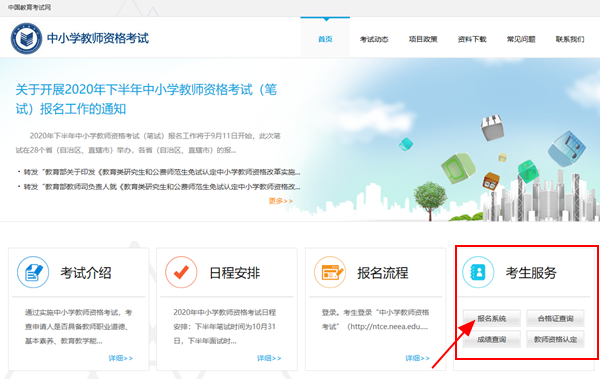Click the 考试介绍 card title
This screenshot has height=379, width=600.
(86, 273)
